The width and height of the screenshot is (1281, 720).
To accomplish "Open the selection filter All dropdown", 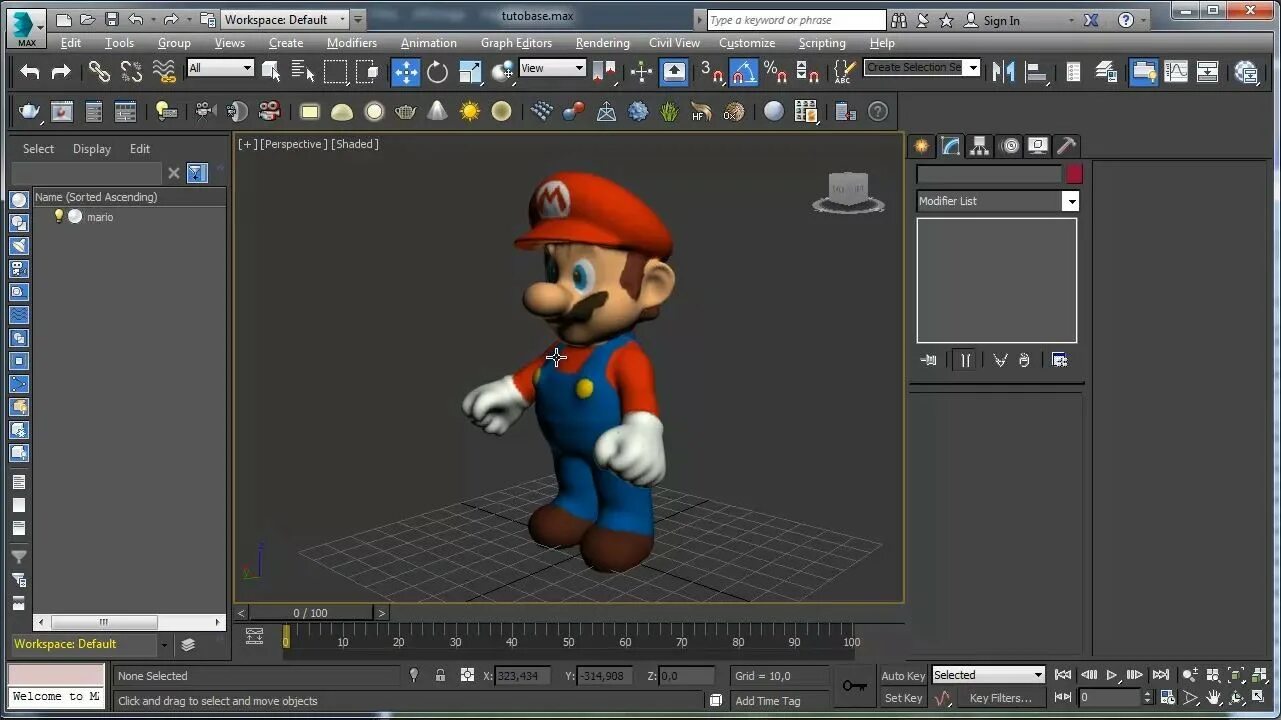I will (221, 68).
